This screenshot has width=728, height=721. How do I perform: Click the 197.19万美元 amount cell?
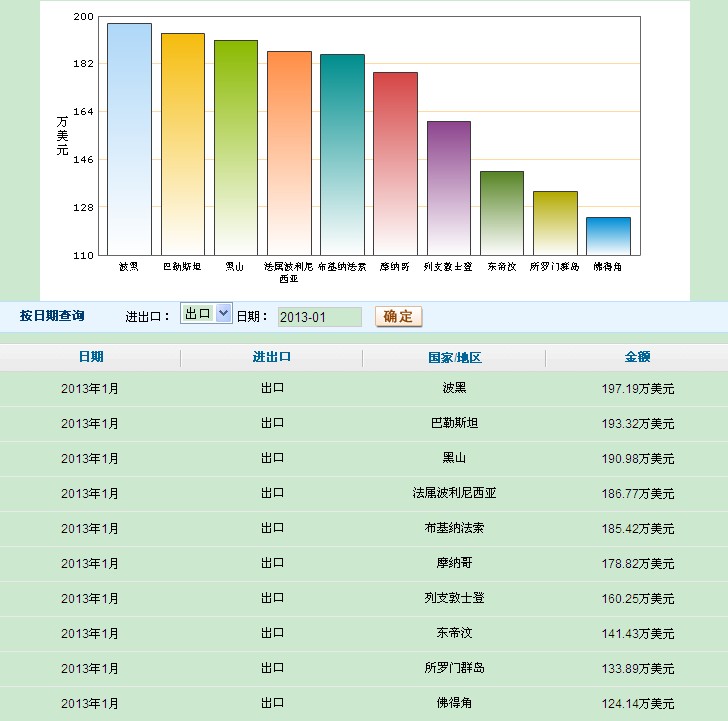[x=637, y=388]
